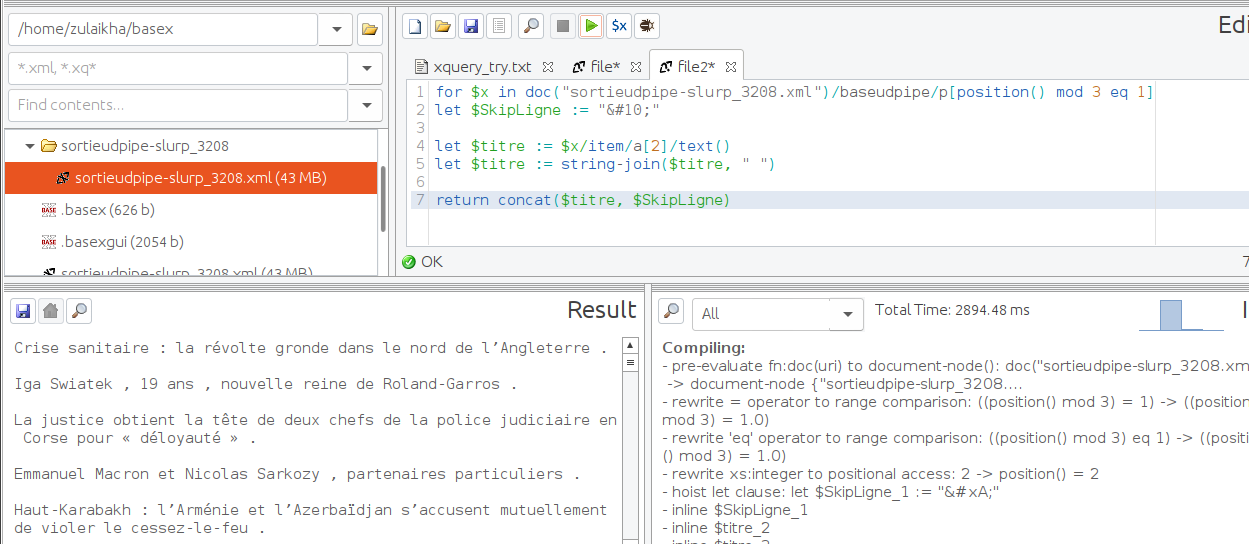
Task: Click scroll up arrow in Result panel
Action: [x=630, y=346]
